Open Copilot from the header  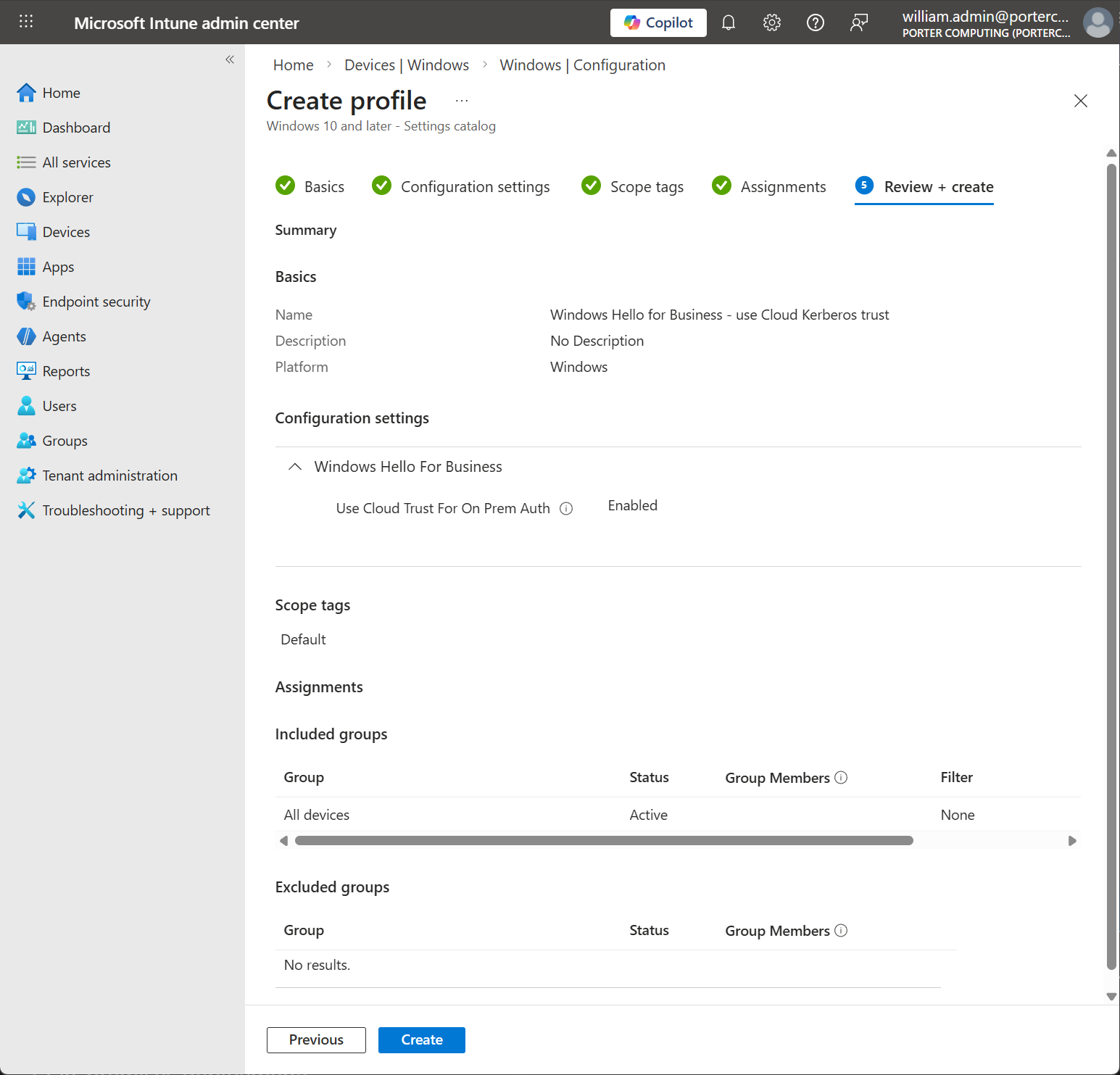658,23
